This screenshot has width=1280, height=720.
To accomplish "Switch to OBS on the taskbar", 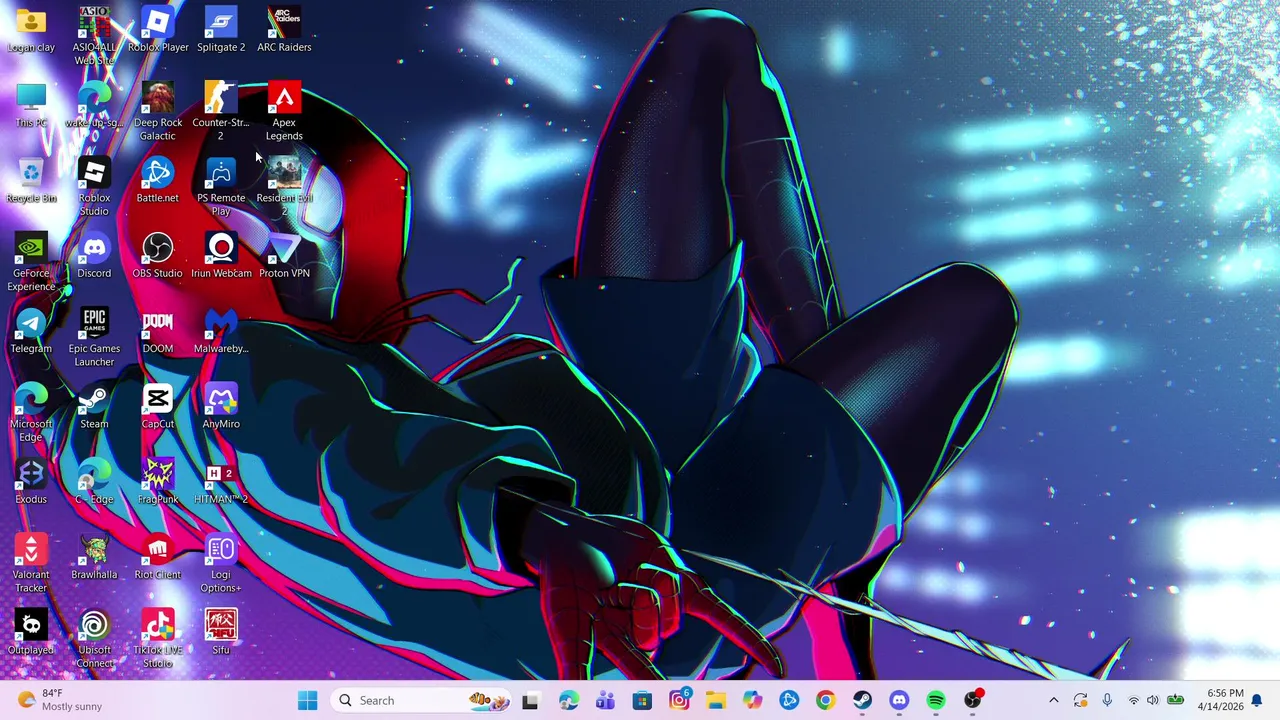I will point(973,700).
